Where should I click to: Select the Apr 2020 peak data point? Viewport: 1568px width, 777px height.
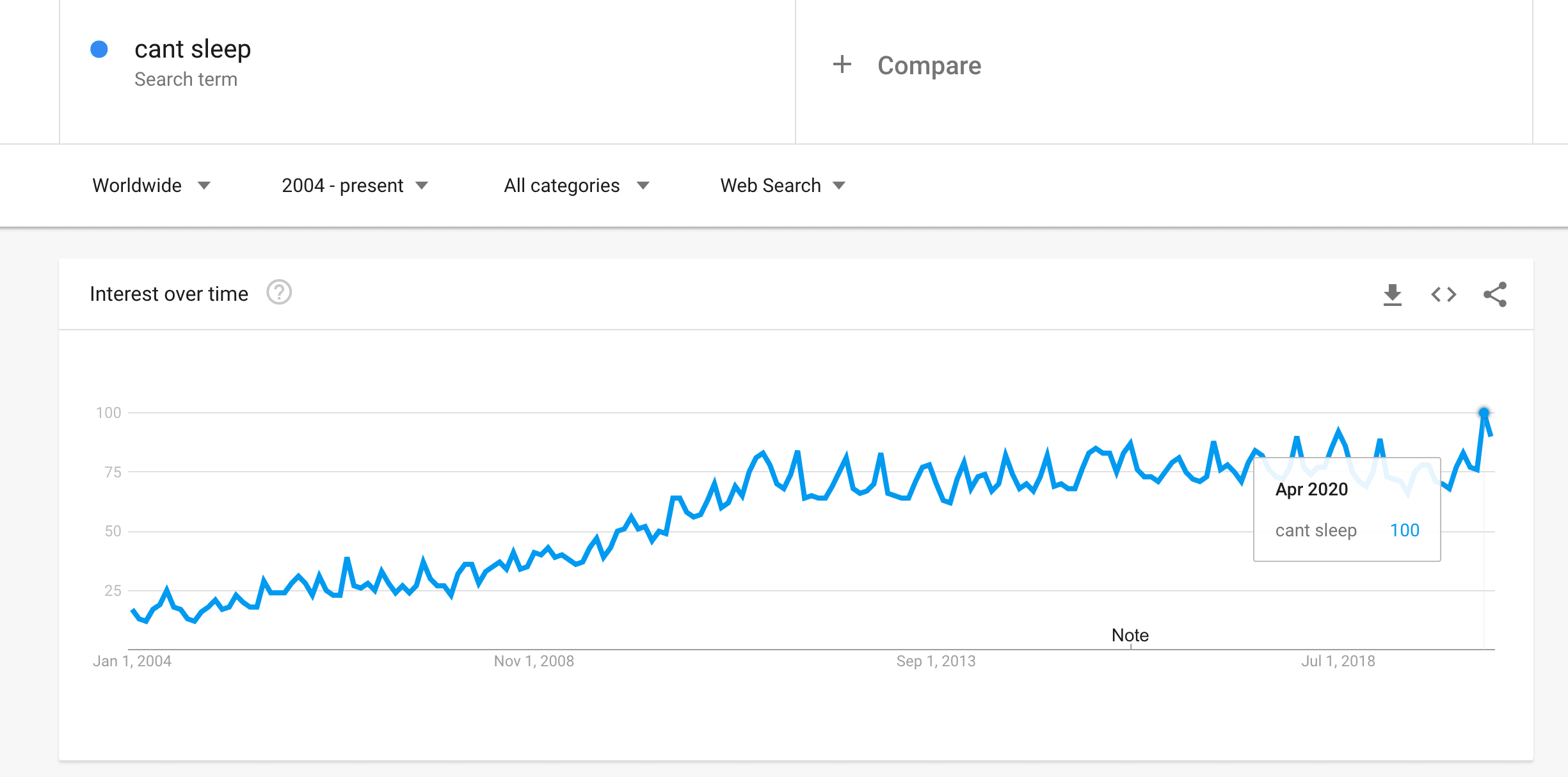pos(1484,413)
